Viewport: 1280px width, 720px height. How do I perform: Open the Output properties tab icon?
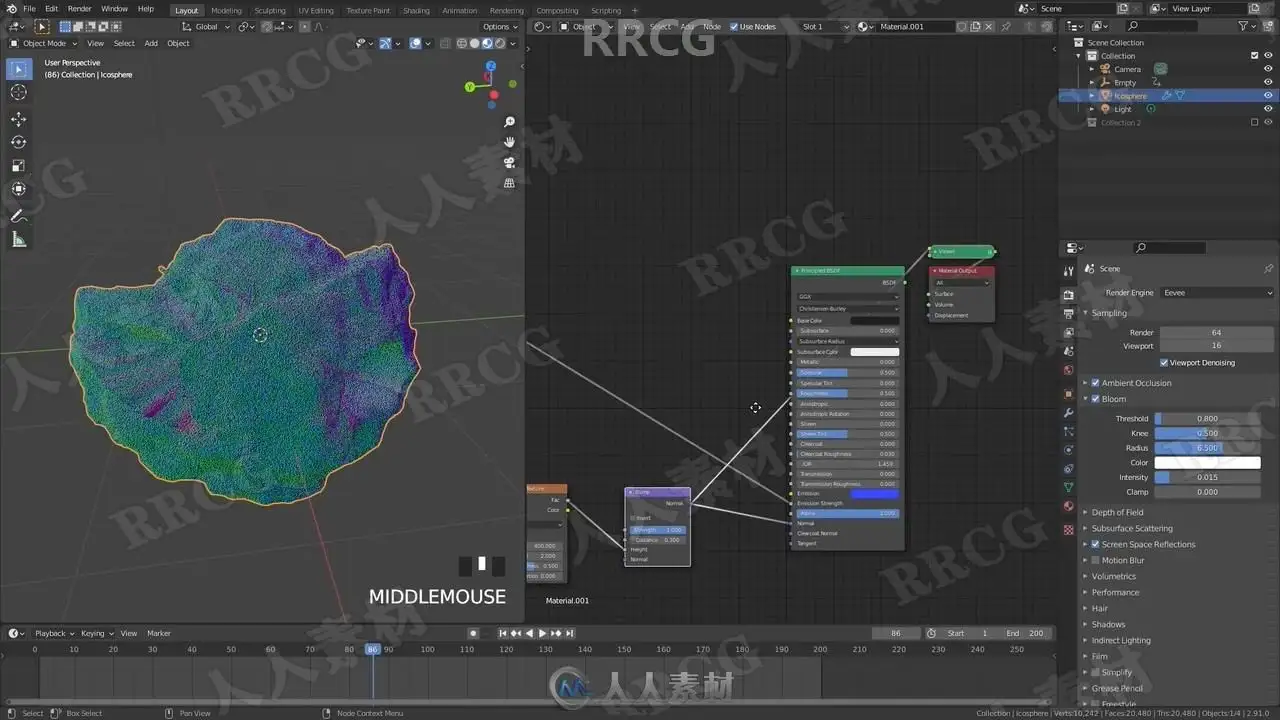[1069, 314]
